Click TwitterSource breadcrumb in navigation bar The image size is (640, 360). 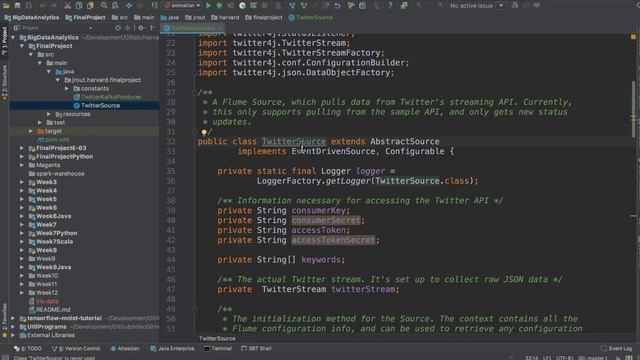click(310, 18)
